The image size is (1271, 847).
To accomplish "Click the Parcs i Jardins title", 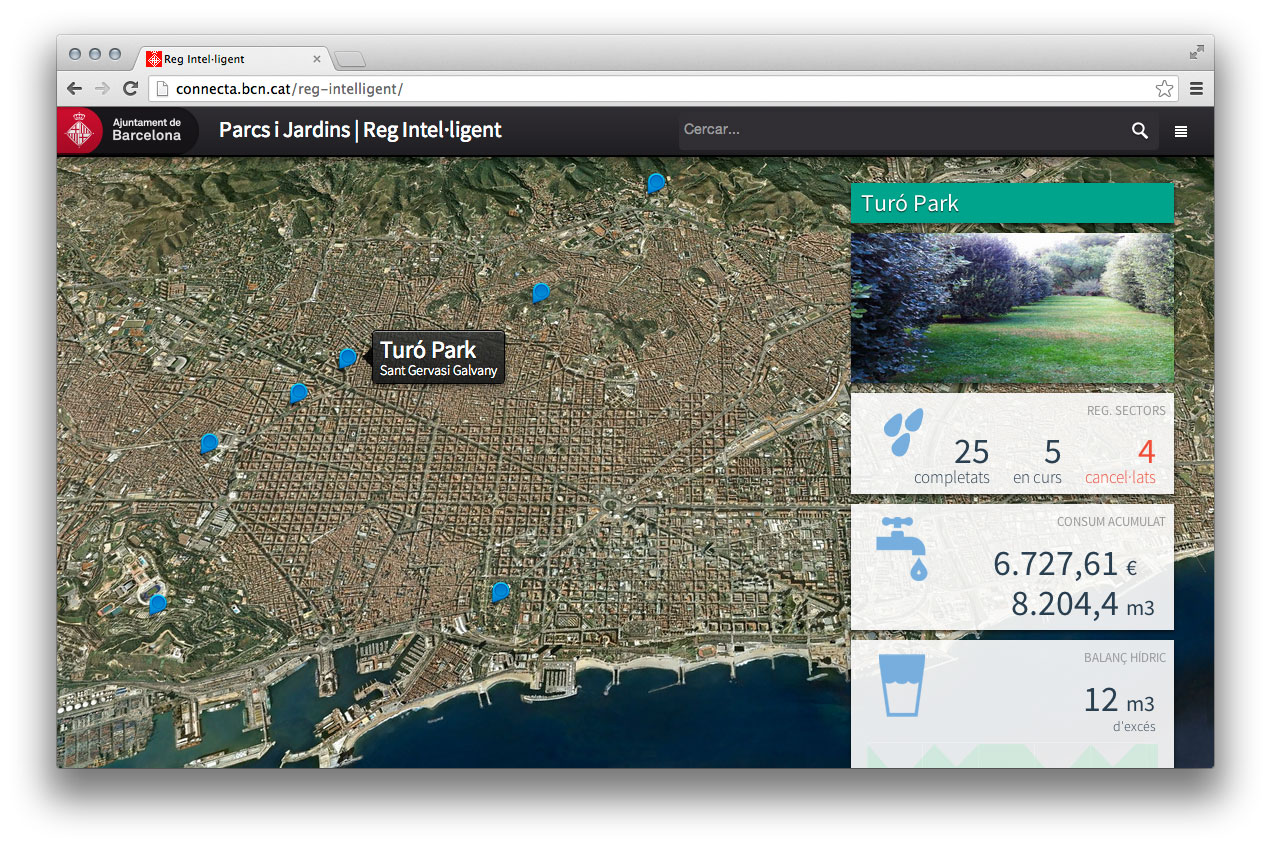I will click(284, 130).
